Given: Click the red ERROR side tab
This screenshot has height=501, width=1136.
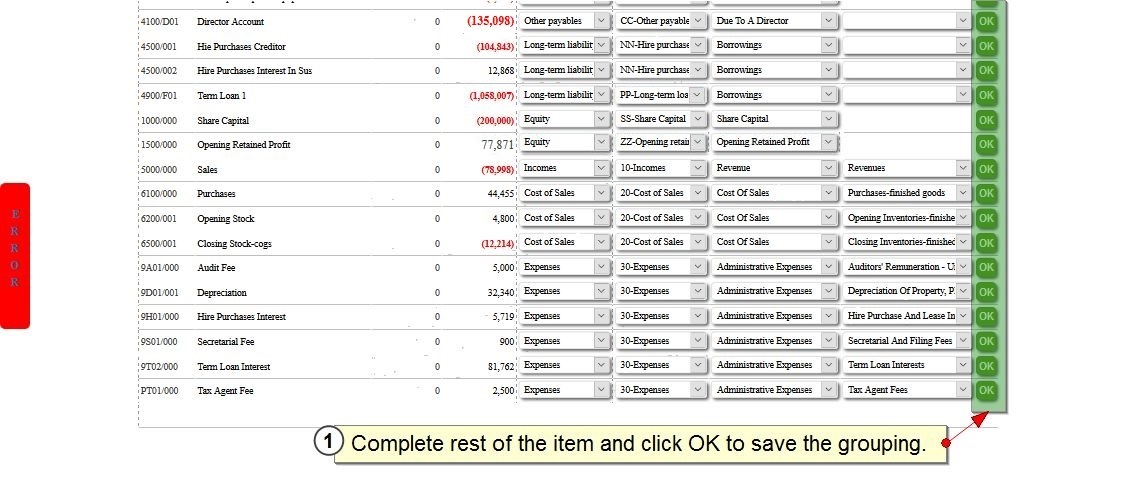Looking at the screenshot, I should click(x=15, y=256).
